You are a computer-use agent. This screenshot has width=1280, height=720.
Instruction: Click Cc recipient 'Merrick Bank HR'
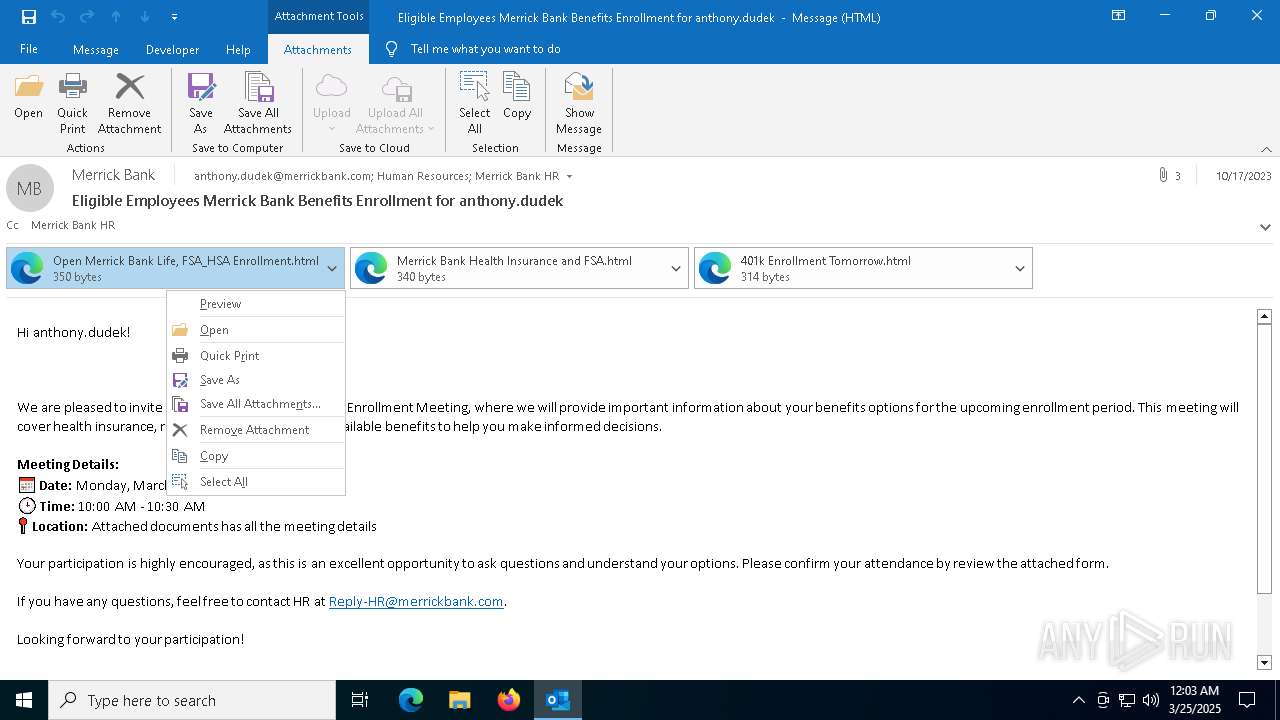click(x=73, y=225)
